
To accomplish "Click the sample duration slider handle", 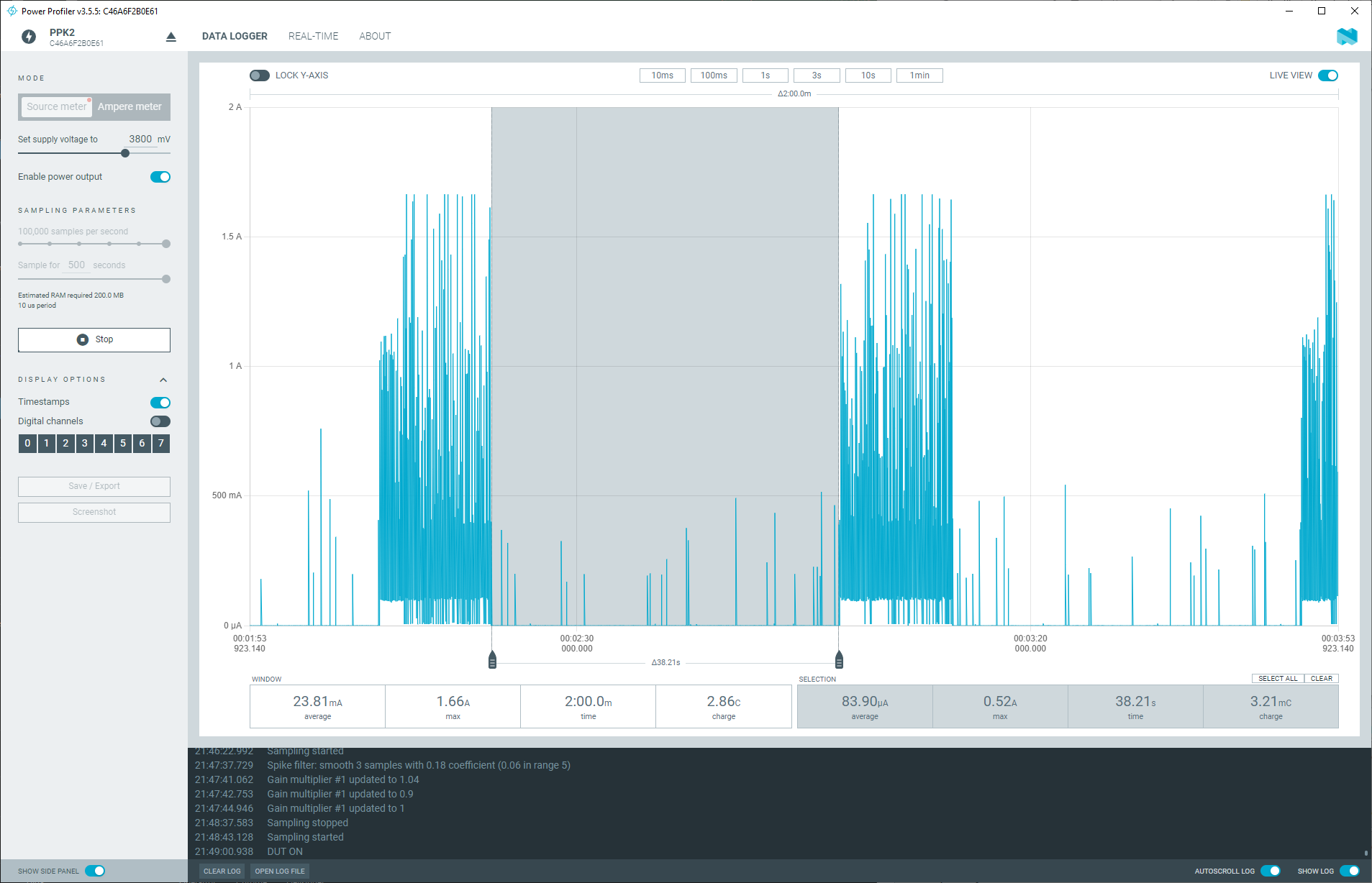I will (x=166, y=279).
